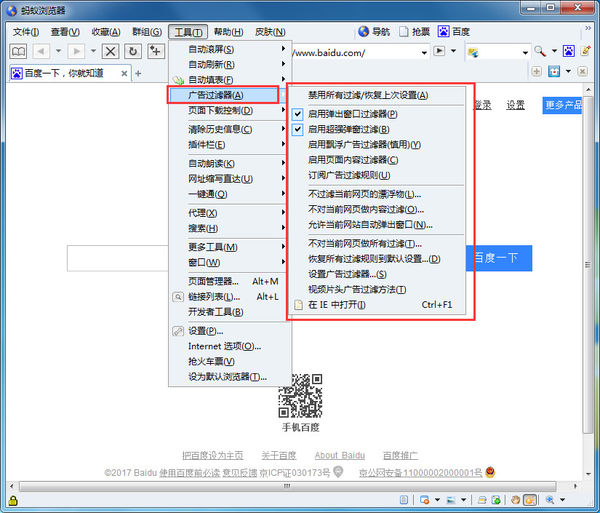
Task: Refresh the page with the reload icon
Action: click(133, 51)
